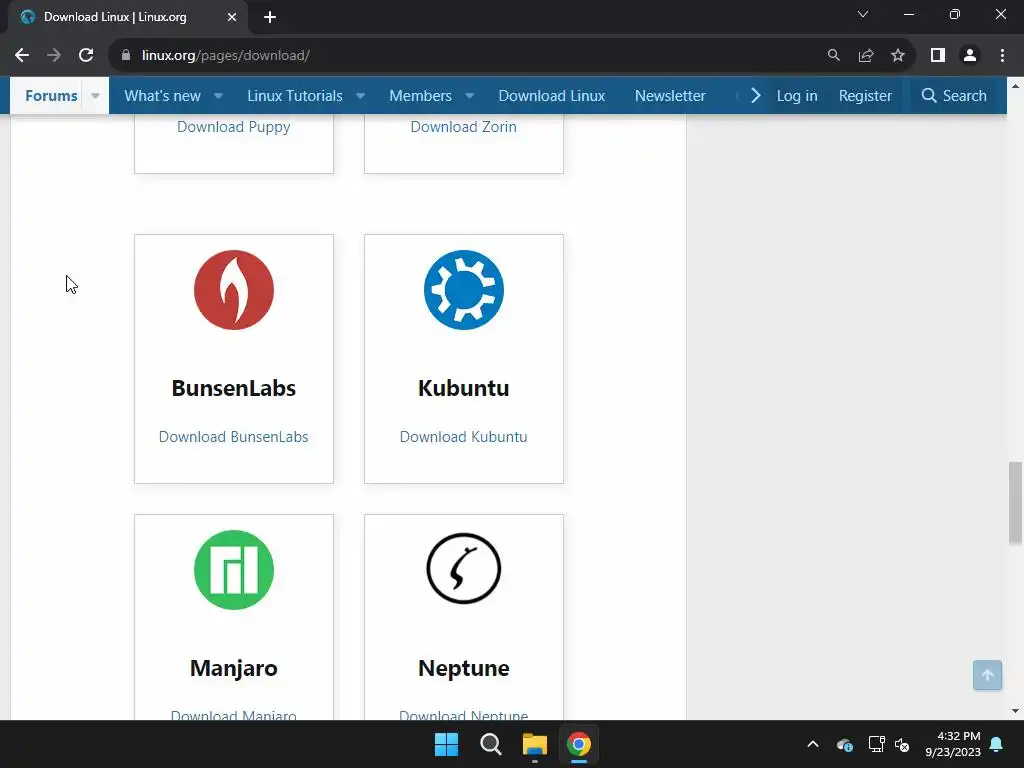Open the Windows Start menu
Image resolution: width=1024 pixels, height=768 pixels.
tap(447, 744)
